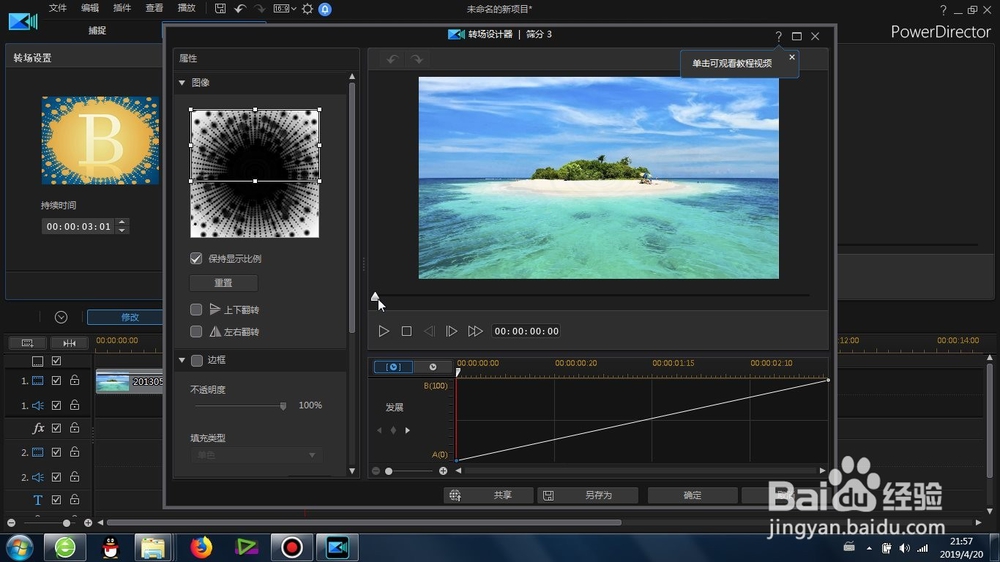Image resolution: width=1000 pixels, height=562 pixels.
Task: Uncheck keep aspect ratio checkbox
Action: [x=196, y=258]
